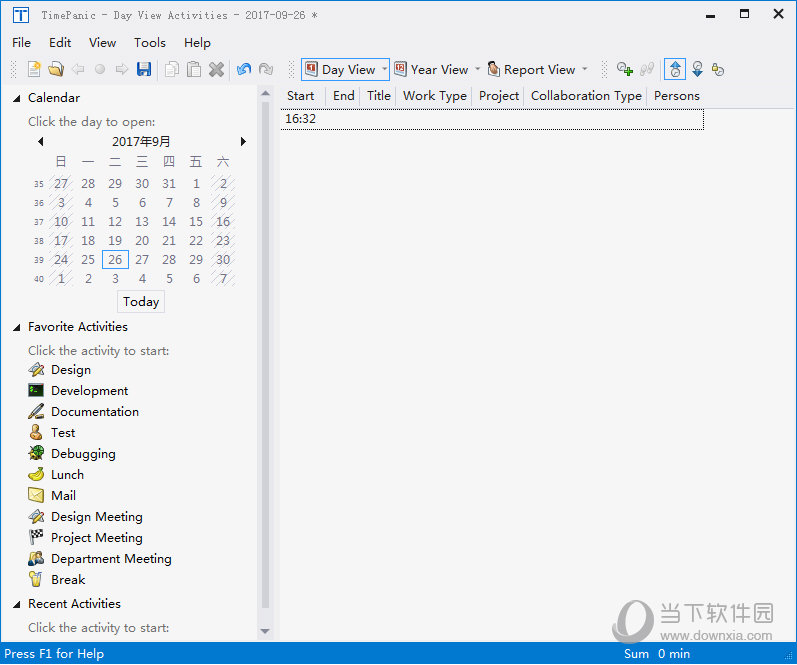The image size is (797, 665).
Task: Collapse the Recent Activities section
Action: point(17,604)
